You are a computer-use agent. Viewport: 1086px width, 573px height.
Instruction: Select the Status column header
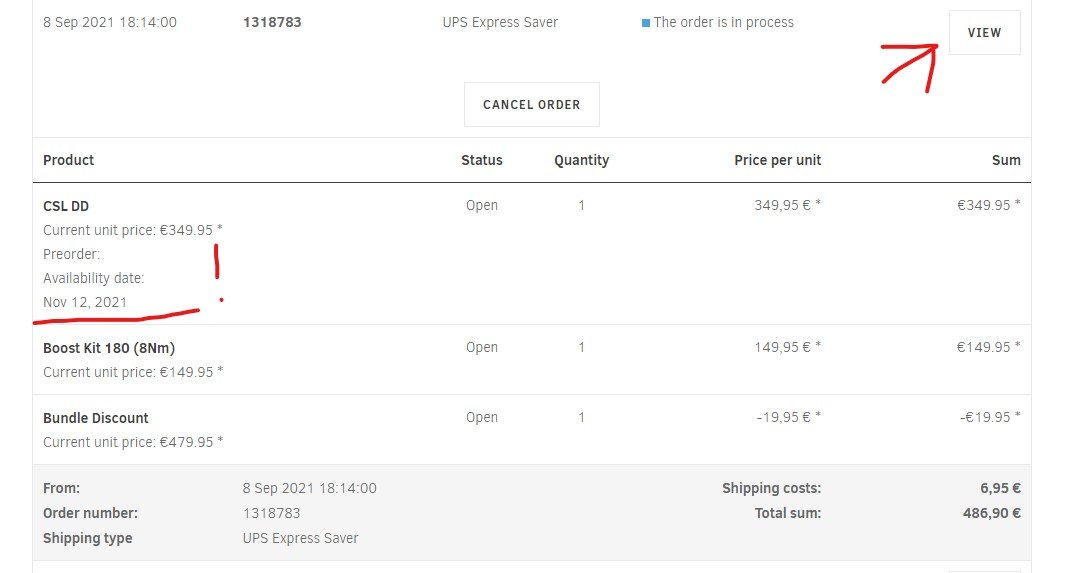tap(482, 160)
